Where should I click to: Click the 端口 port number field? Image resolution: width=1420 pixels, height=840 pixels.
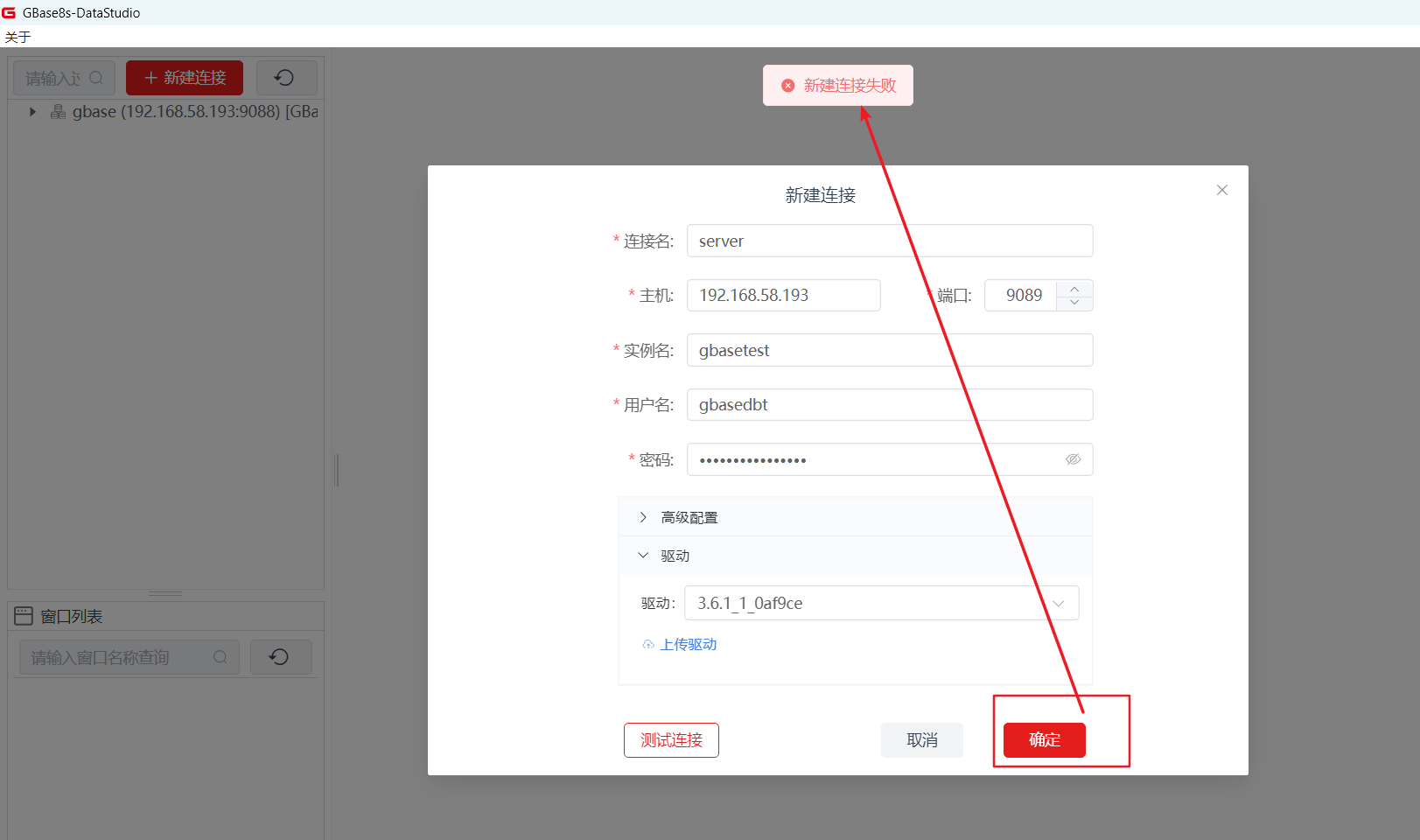point(1021,296)
